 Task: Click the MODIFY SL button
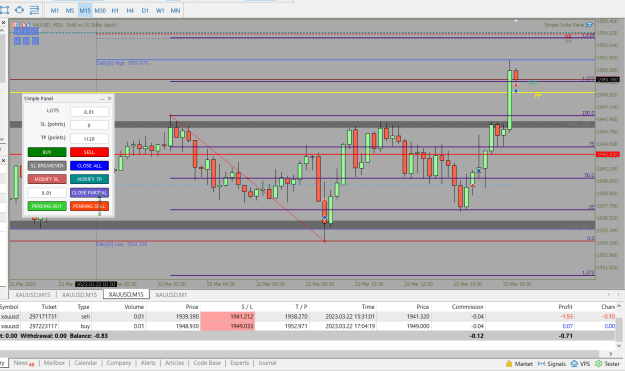point(47,179)
